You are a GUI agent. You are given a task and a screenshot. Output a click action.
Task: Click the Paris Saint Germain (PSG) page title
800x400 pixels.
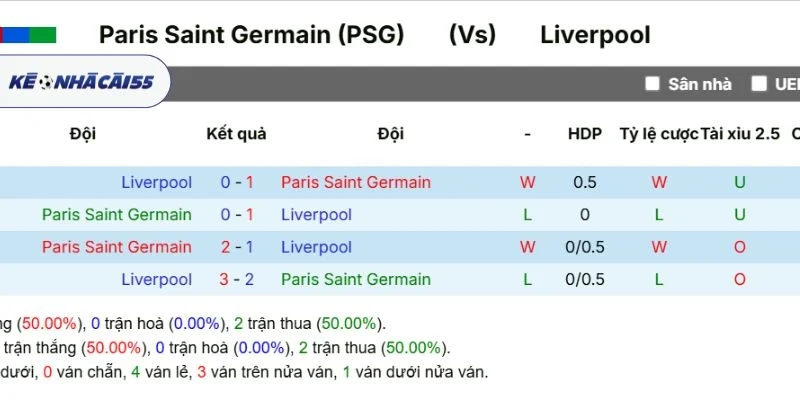click(x=252, y=35)
